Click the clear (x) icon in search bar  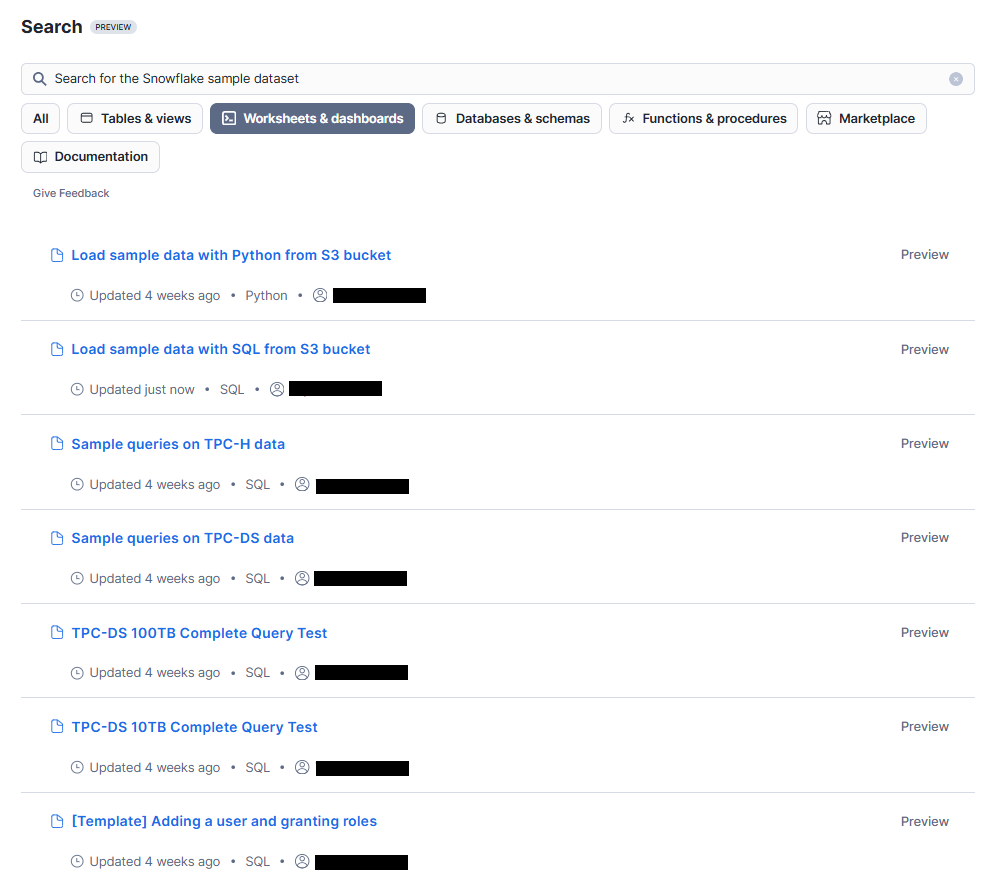[958, 78]
